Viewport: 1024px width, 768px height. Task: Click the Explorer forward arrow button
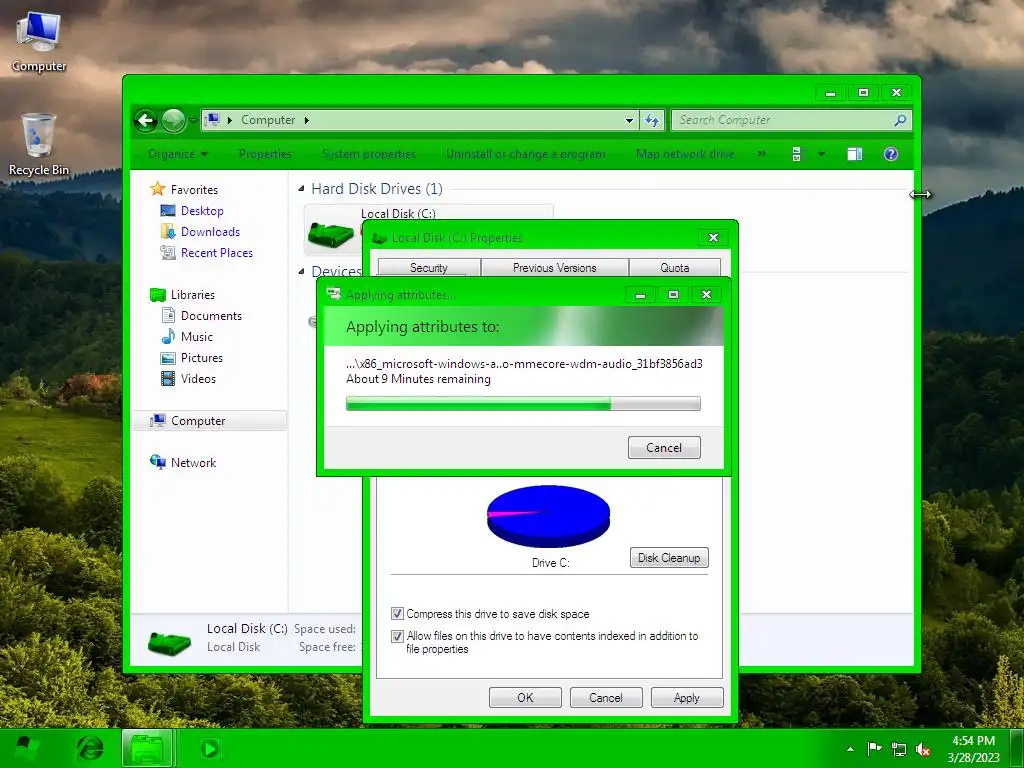pyautogui.click(x=173, y=120)
